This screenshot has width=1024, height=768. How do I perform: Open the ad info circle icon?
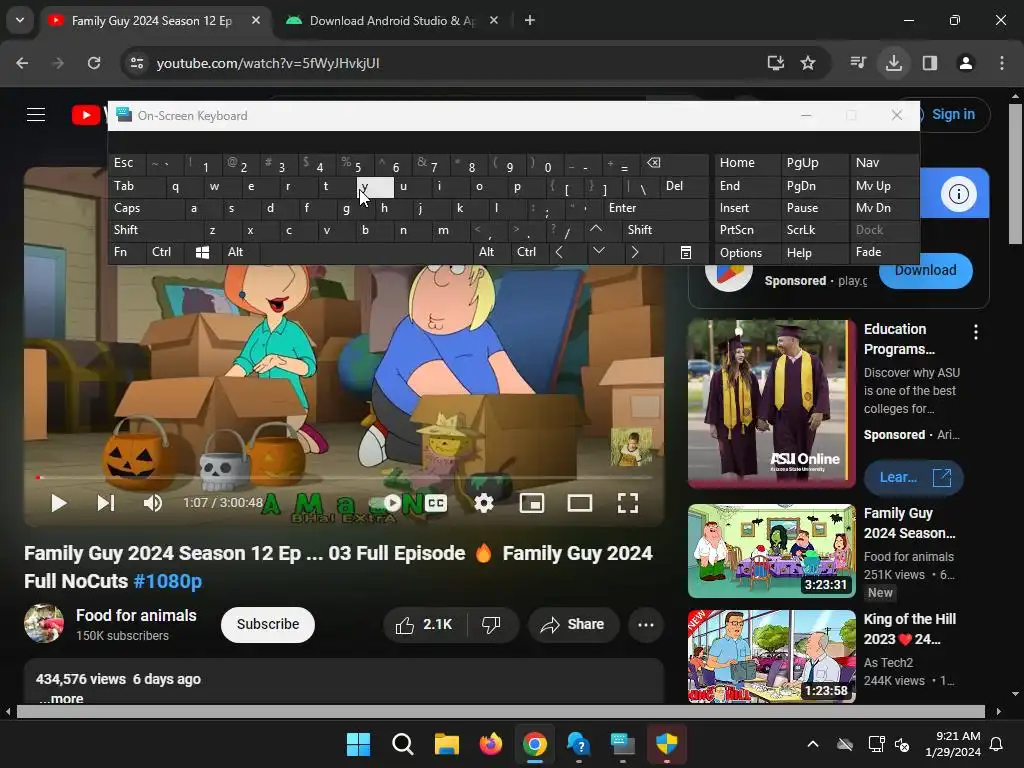tap(958, 194)
